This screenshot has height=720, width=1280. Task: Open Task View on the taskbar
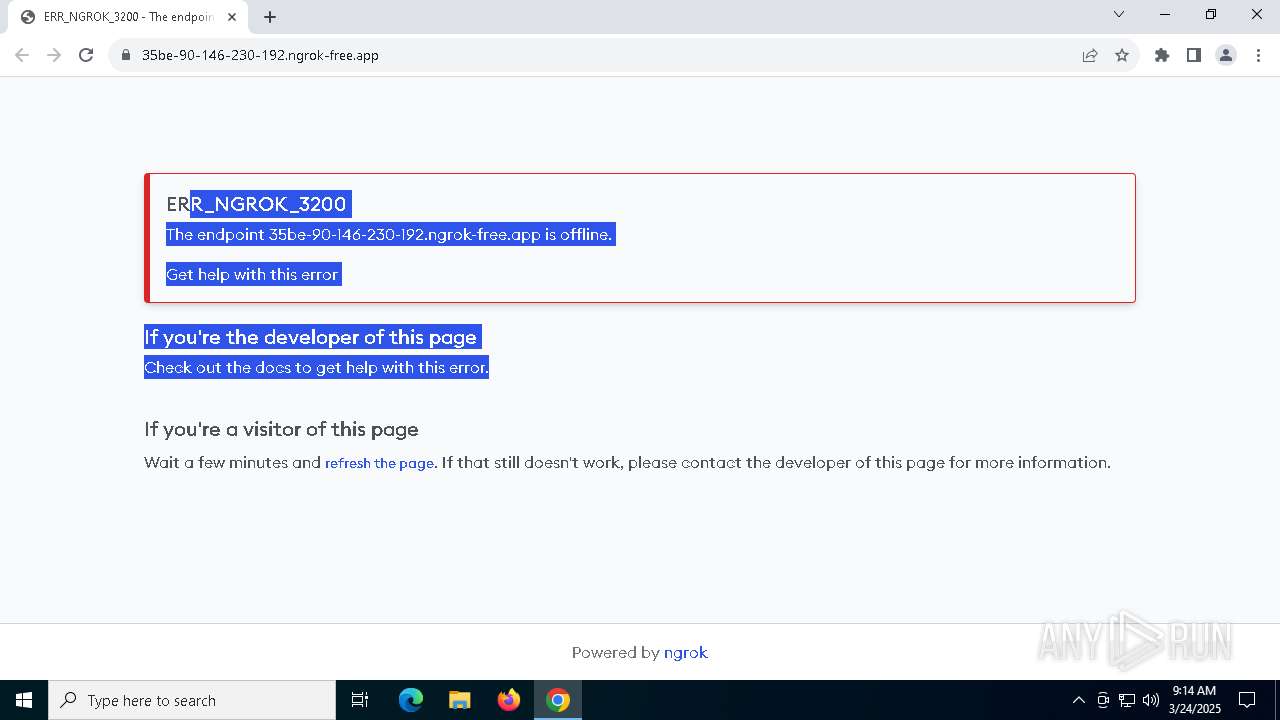360,700
